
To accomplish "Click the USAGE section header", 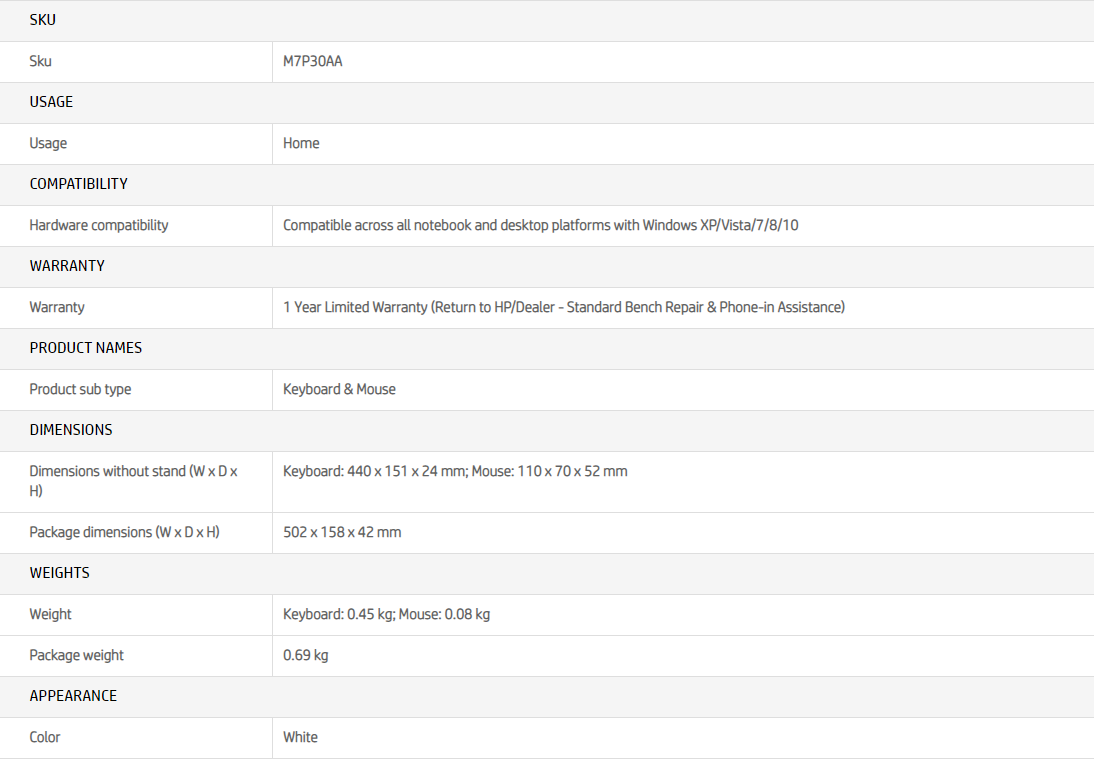I will 51,102.
